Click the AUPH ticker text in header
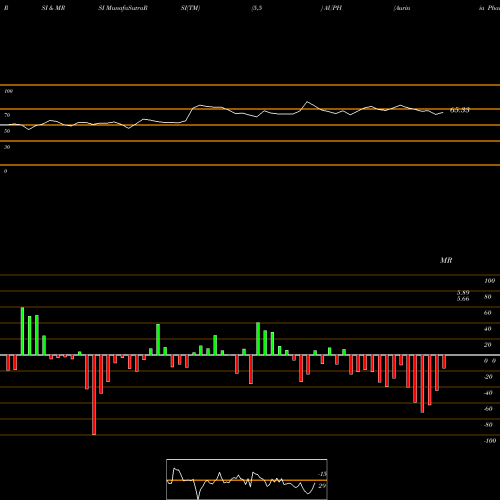Viewport: 500px width, 500px height. [x=332, y=8]
